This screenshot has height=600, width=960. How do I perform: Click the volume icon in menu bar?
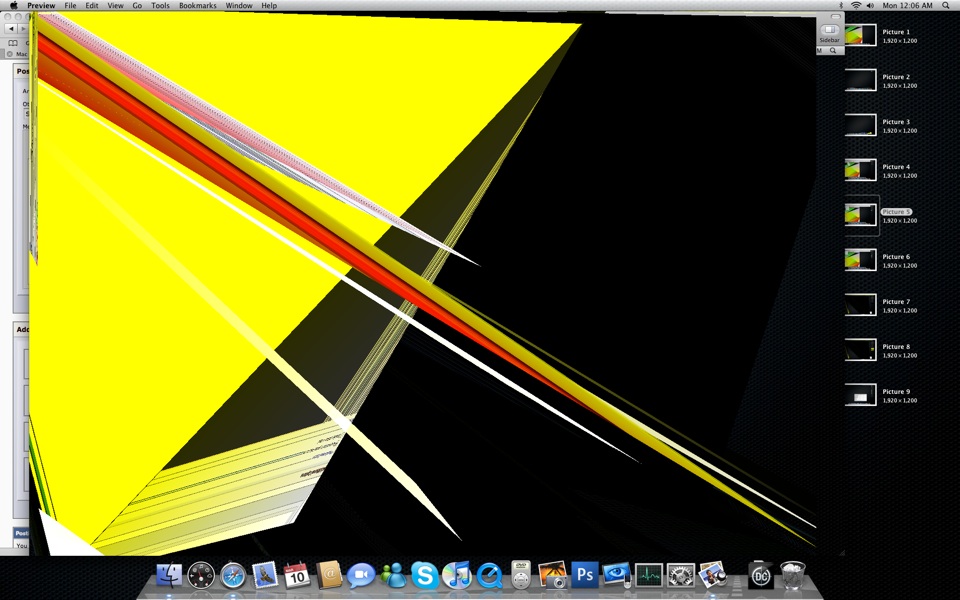point(871,5)
